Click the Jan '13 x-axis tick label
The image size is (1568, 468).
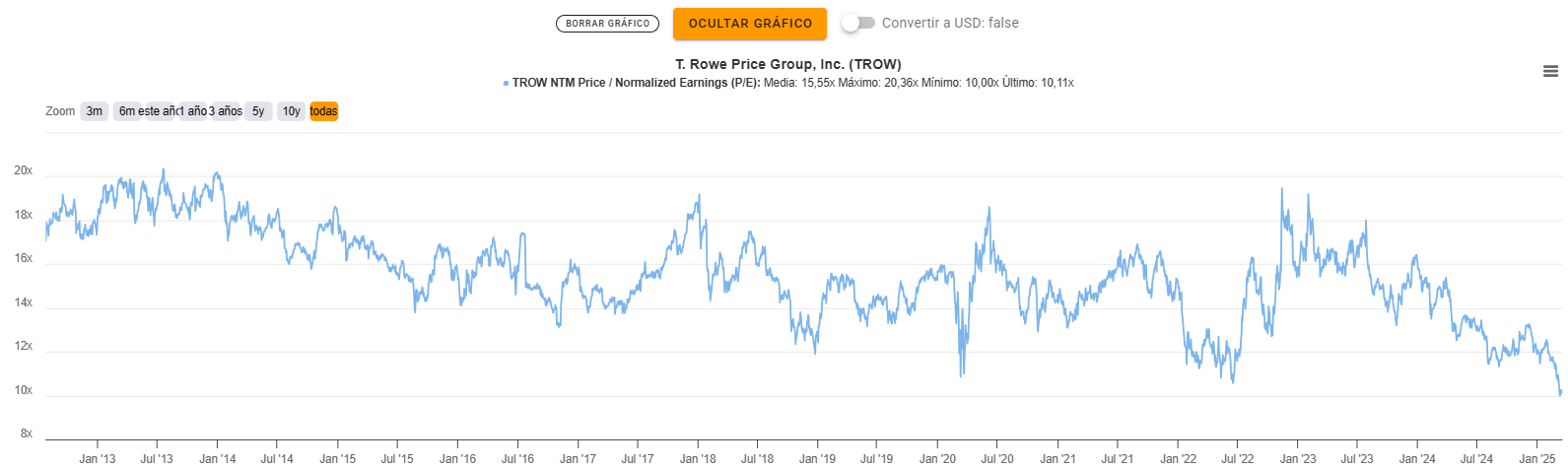coord(97,458)
